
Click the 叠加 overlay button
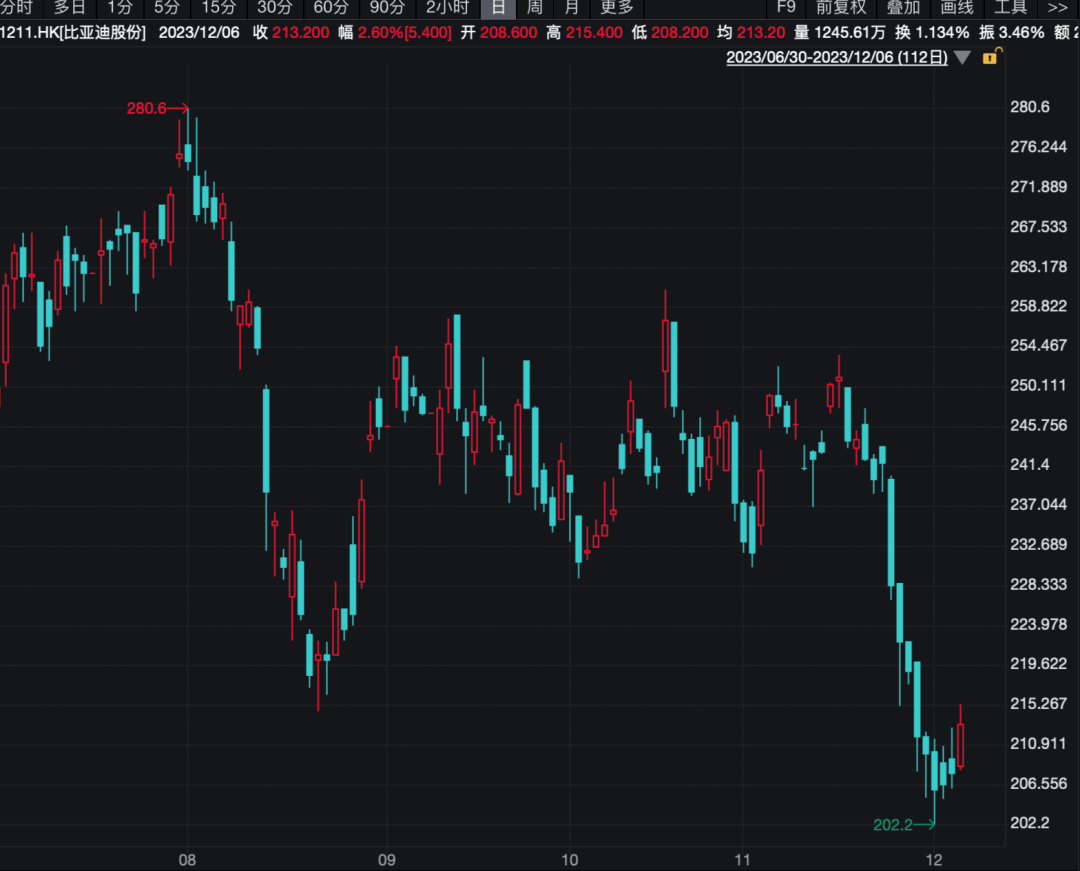903,8
